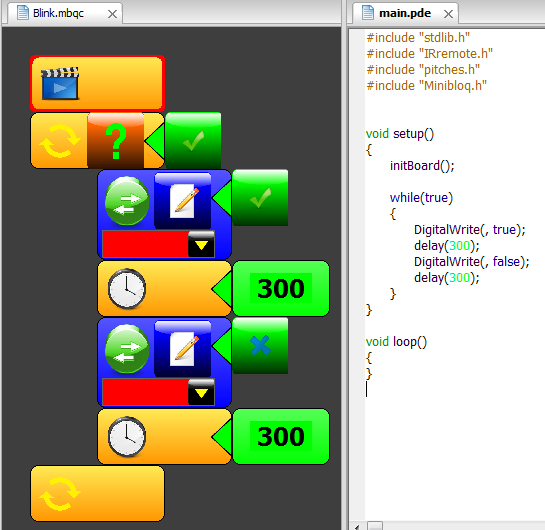Switch to the main.pde tab
Viewport: 545px width, 530px height.
click(405, 13)
